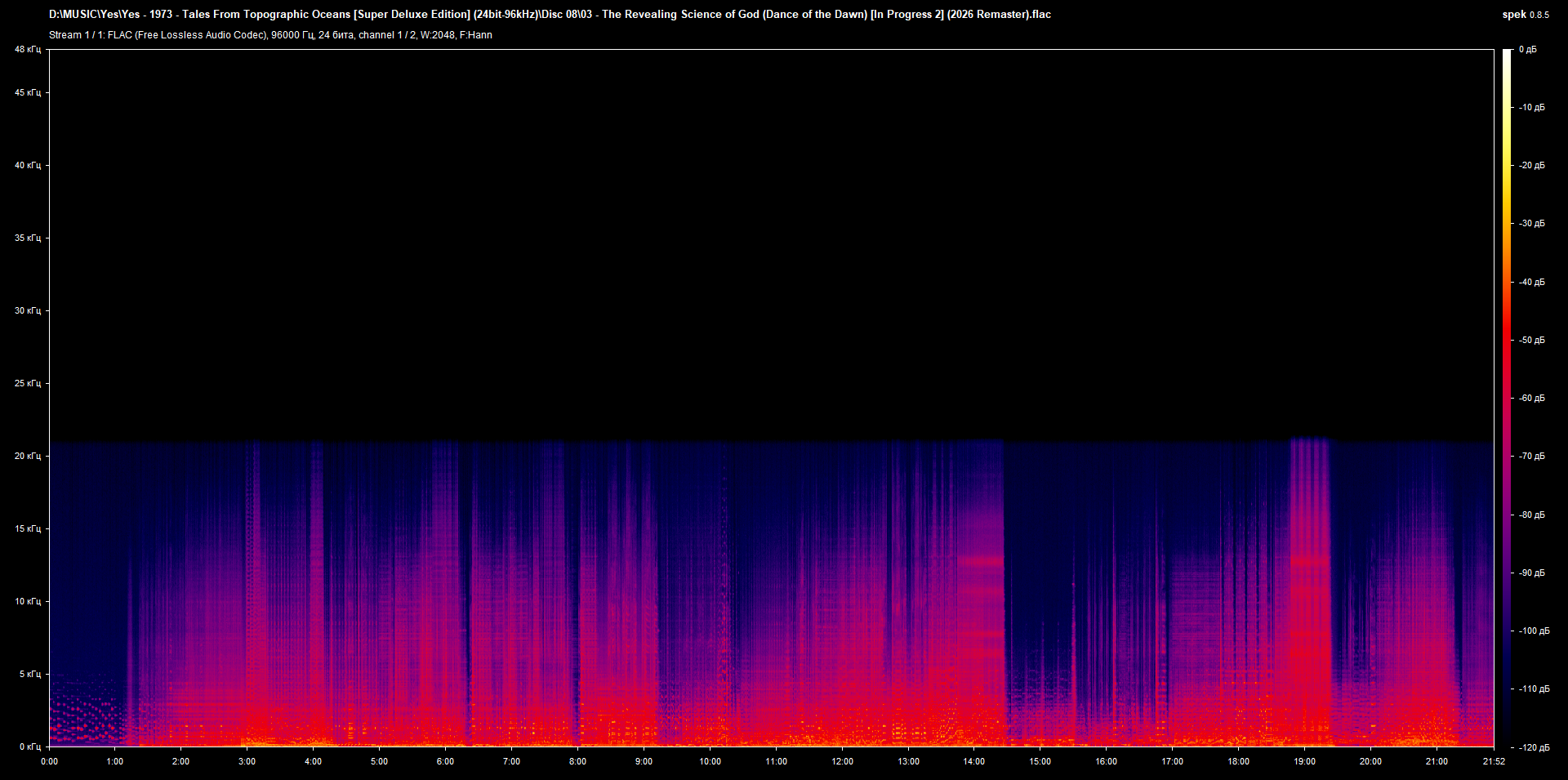Click the 4:00 time axis label
Viewport: 1568px width, 780px height.
[x=313, y=762]
